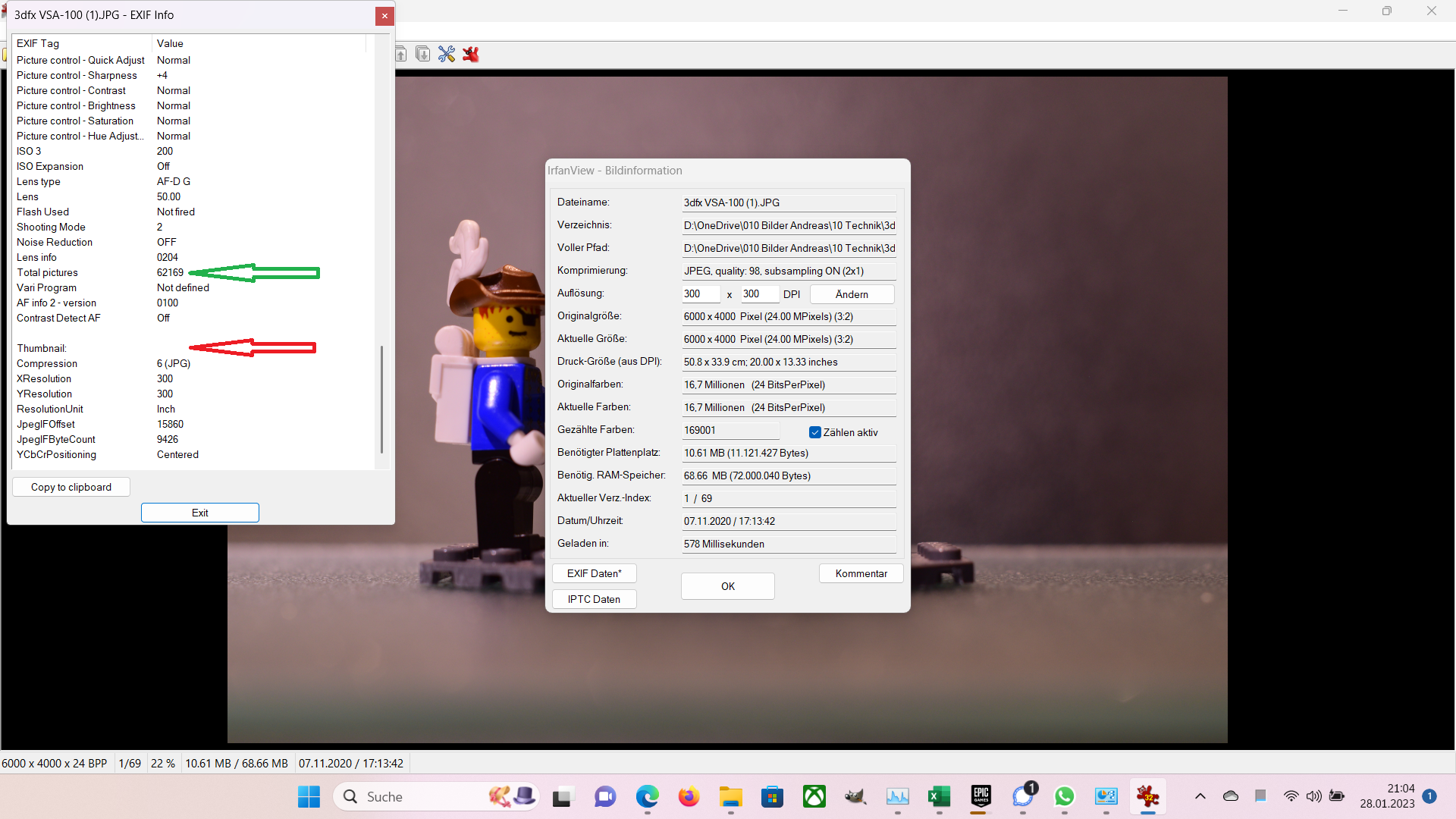Click the IPTC Daten button
The height and width of the screenshot is (819, 1456).
coord(594,599)
